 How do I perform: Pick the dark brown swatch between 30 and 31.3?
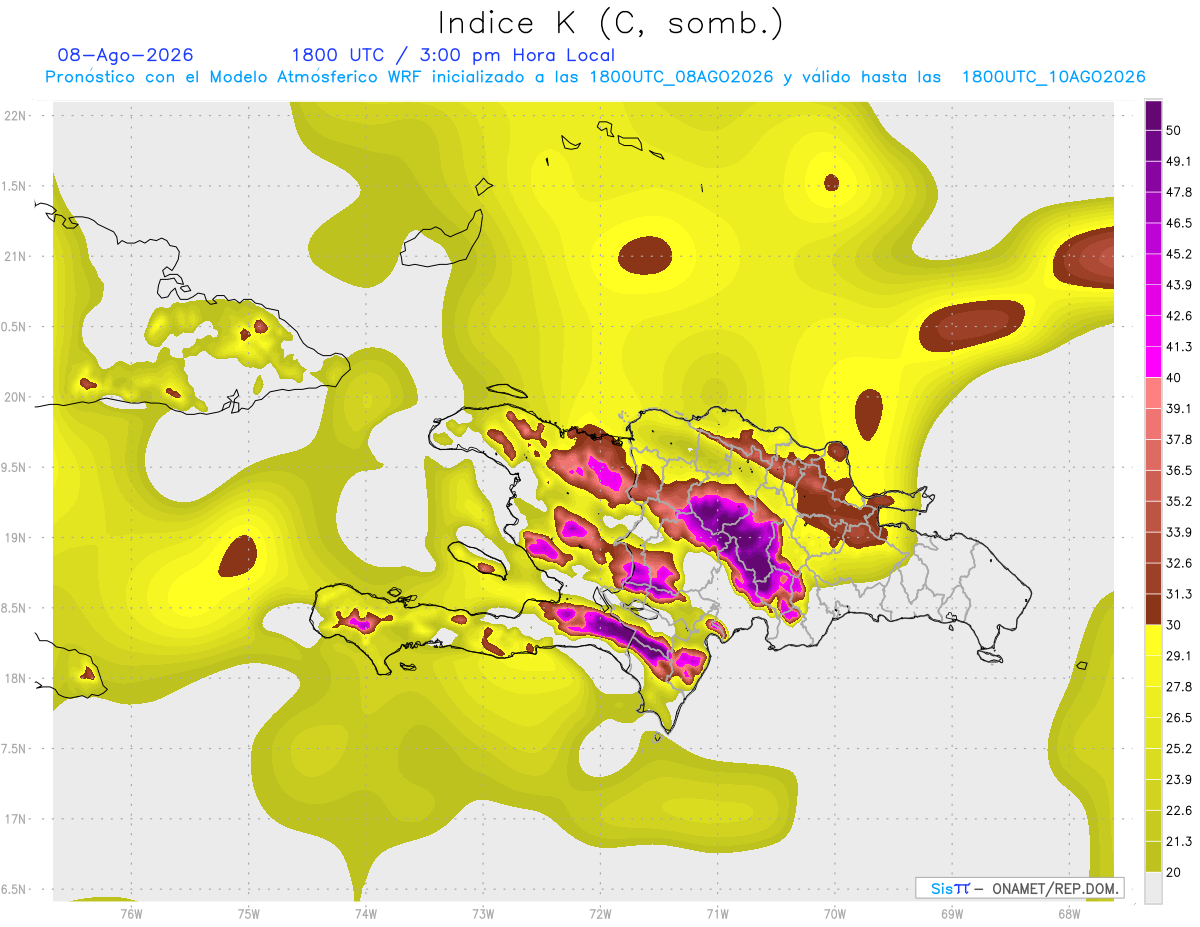pyautogui.click(x=1153, y=609)
